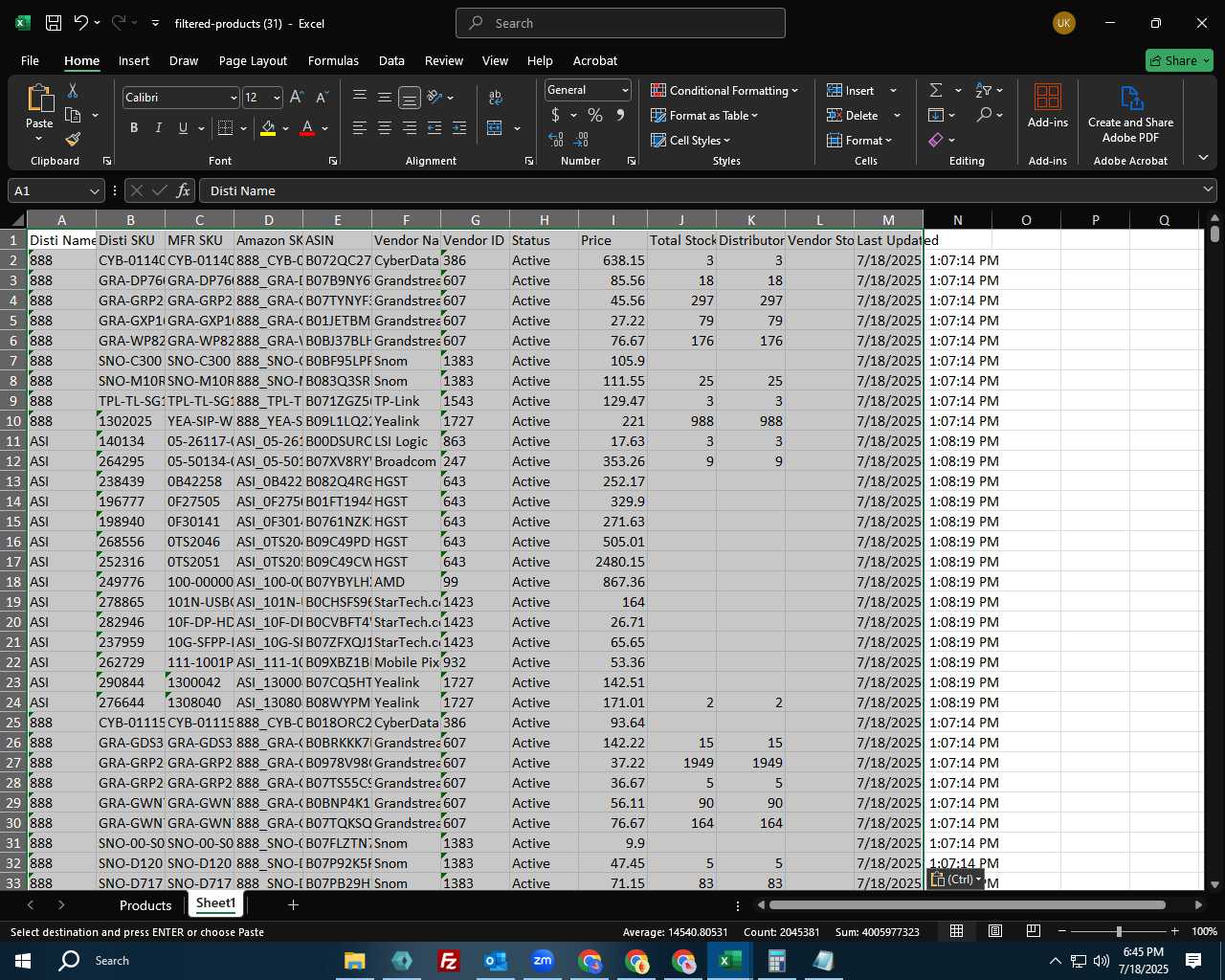Expand the Paste options arrow below Paste
1225x980 pixels.
[39, 139]
